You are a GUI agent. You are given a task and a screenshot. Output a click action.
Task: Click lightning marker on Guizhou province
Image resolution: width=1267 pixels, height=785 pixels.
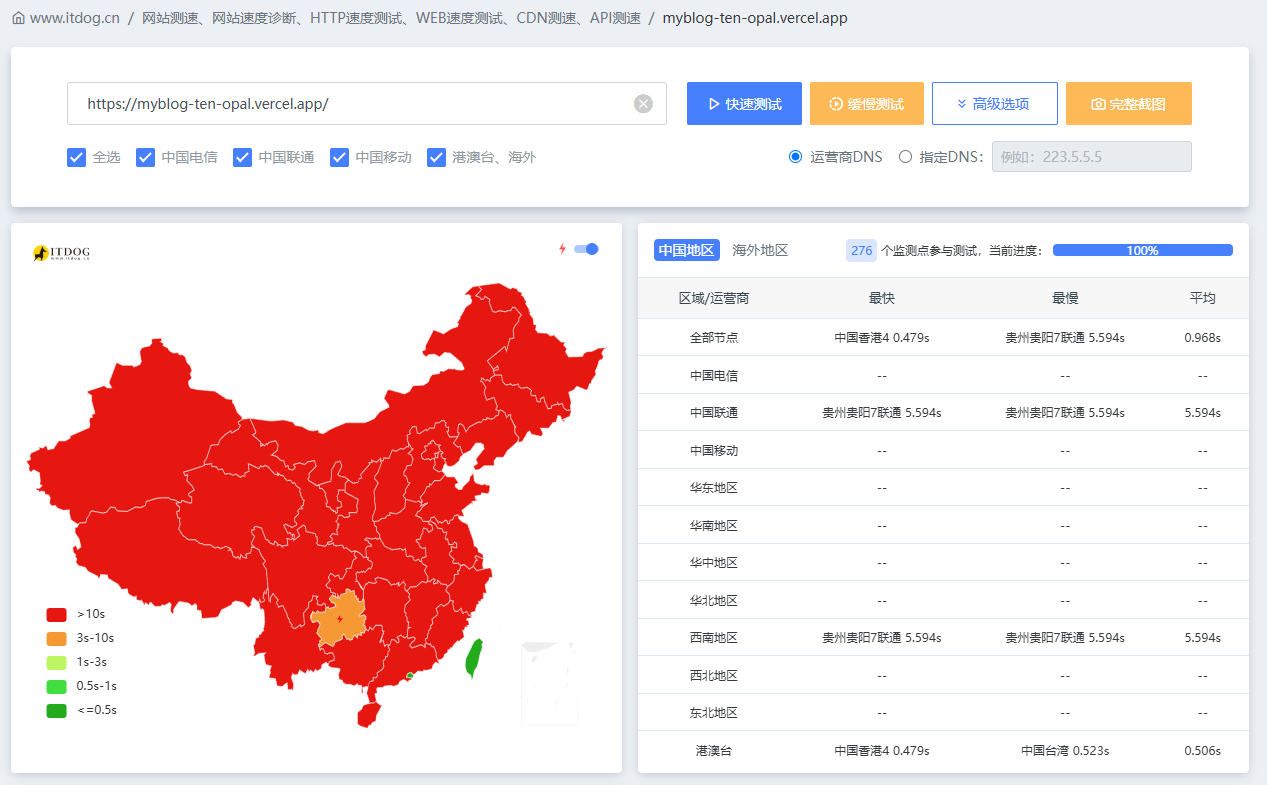tap(341, 619)
